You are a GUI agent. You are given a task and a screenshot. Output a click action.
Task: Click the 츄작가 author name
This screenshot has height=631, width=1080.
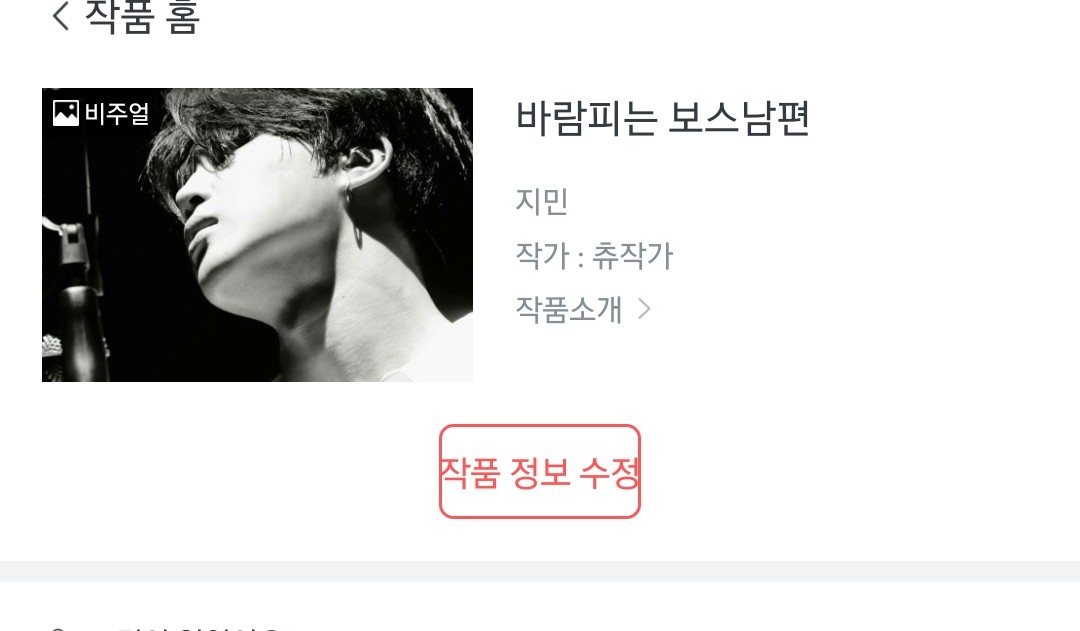[x=632, y=256]
